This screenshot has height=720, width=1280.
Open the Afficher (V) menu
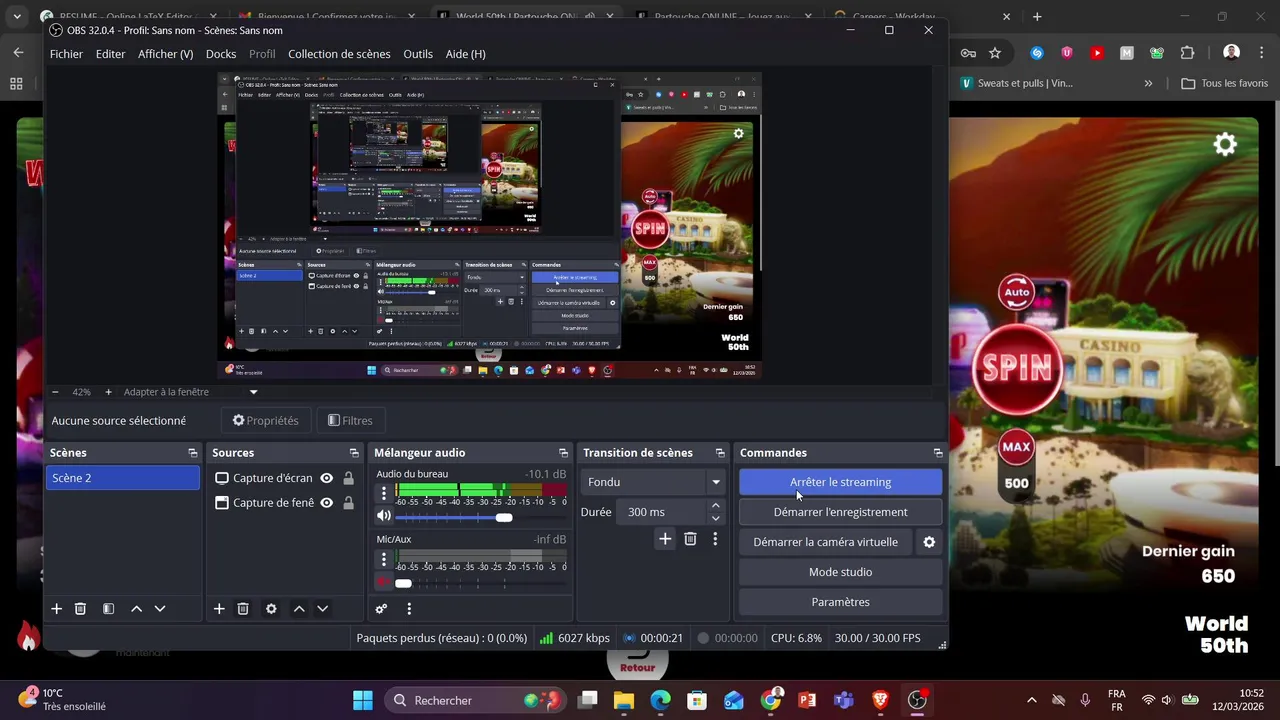[x=165, y=54]
